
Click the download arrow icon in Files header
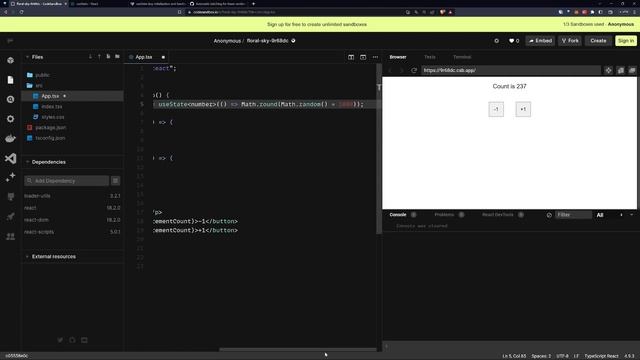point(90,57)
